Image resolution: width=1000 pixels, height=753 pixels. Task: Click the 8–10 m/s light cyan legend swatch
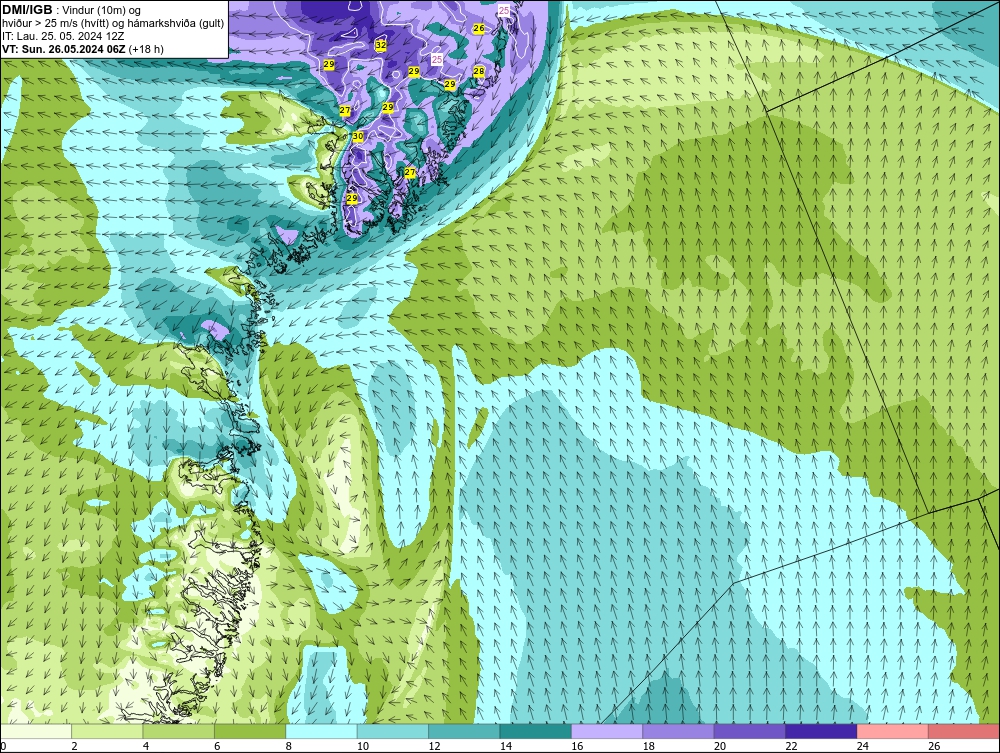pos(321,731)
